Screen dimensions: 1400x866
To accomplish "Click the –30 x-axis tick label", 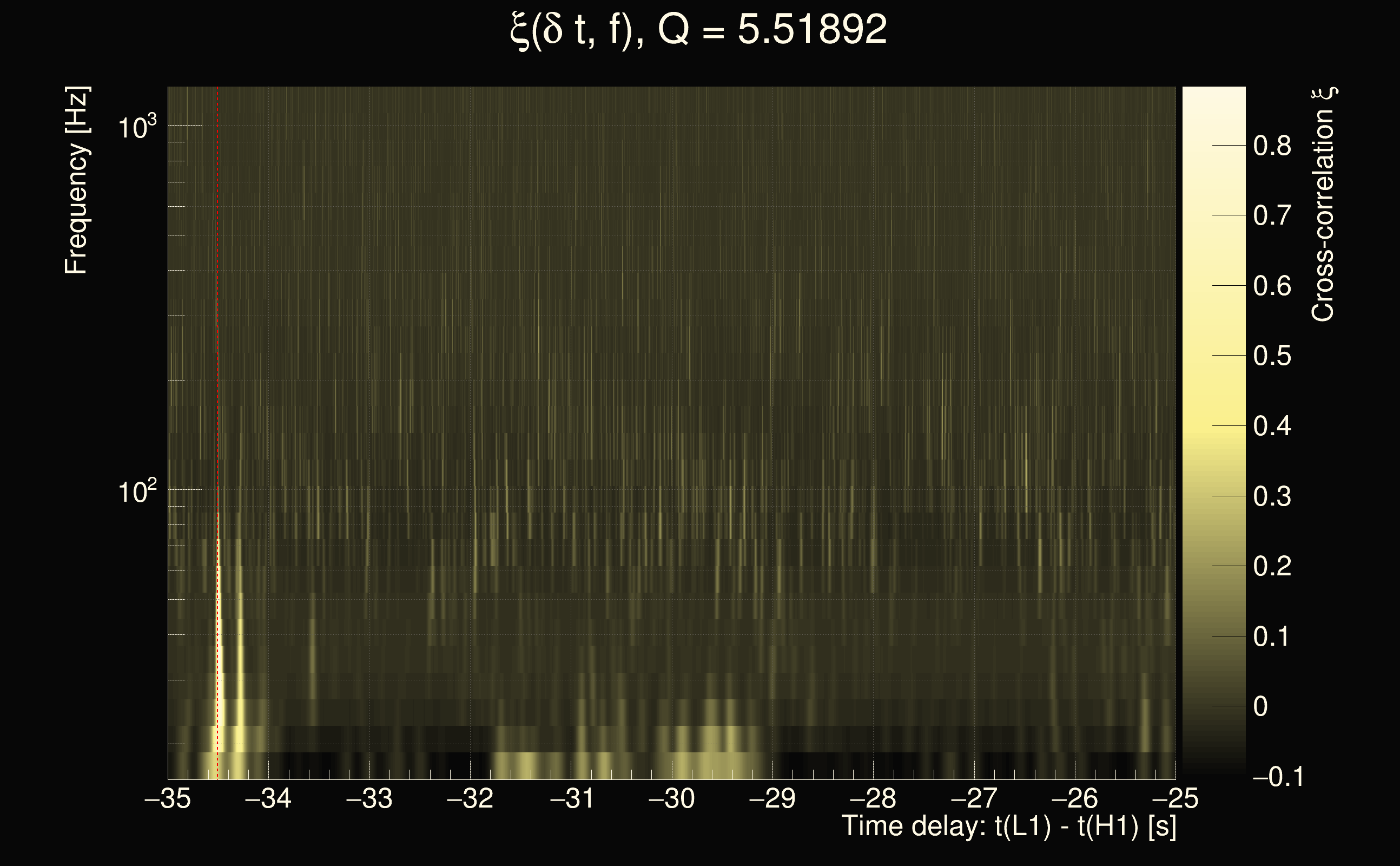I will point(672,798).
